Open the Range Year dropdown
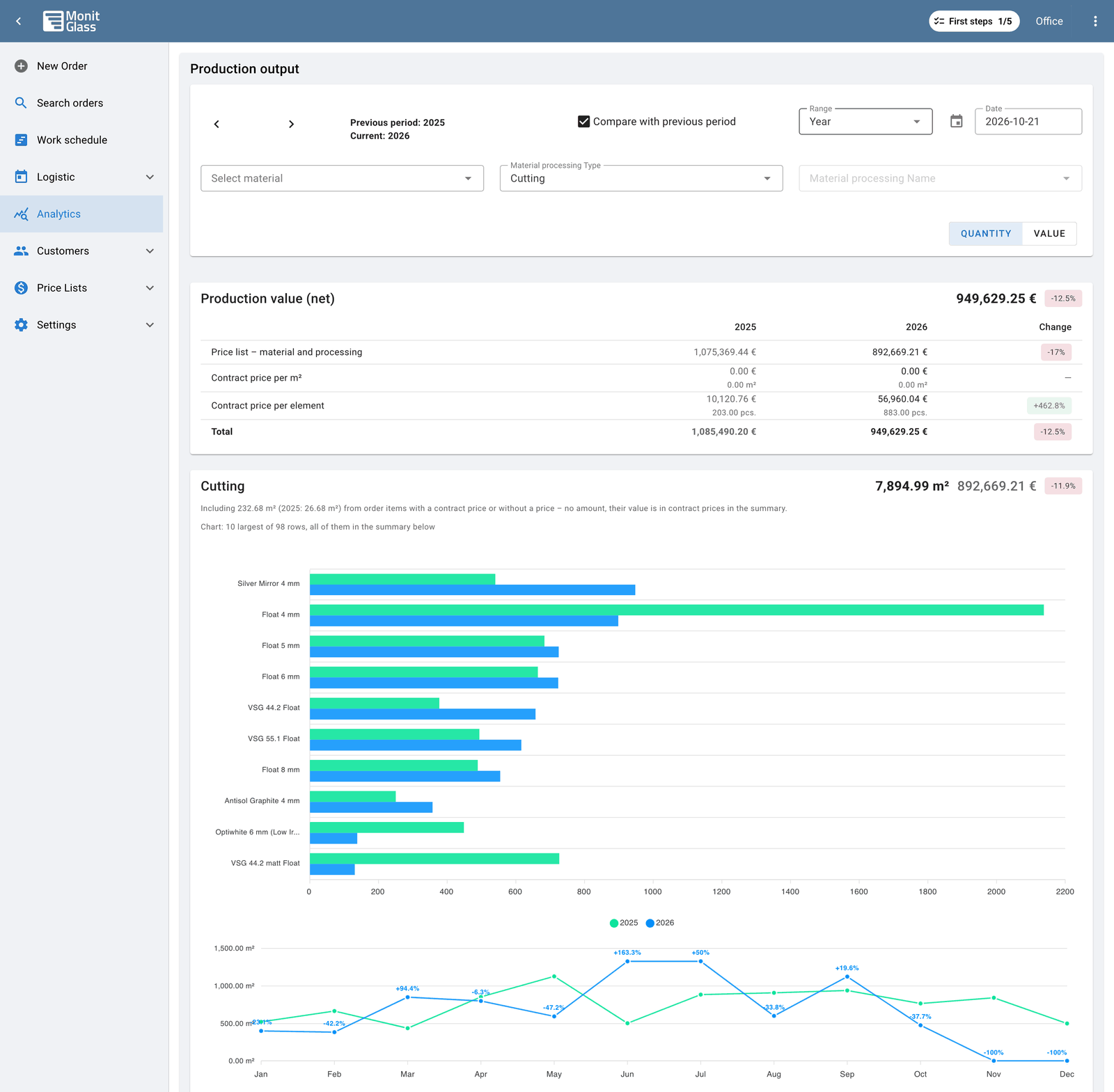The width and height of the screenshot is (1114, 1092). (865, 121)
